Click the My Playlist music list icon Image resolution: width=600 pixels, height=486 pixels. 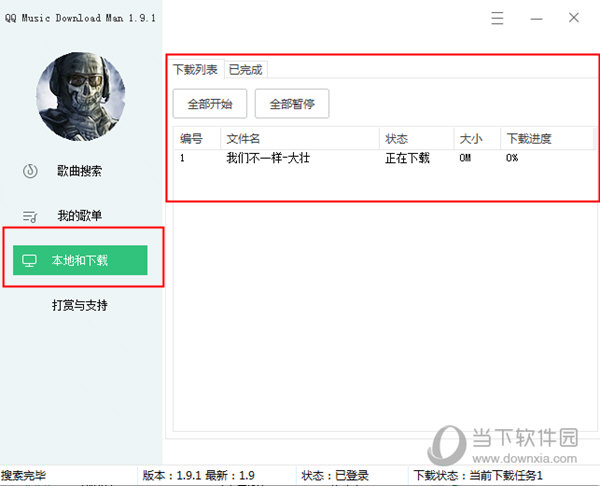[30, 216]
